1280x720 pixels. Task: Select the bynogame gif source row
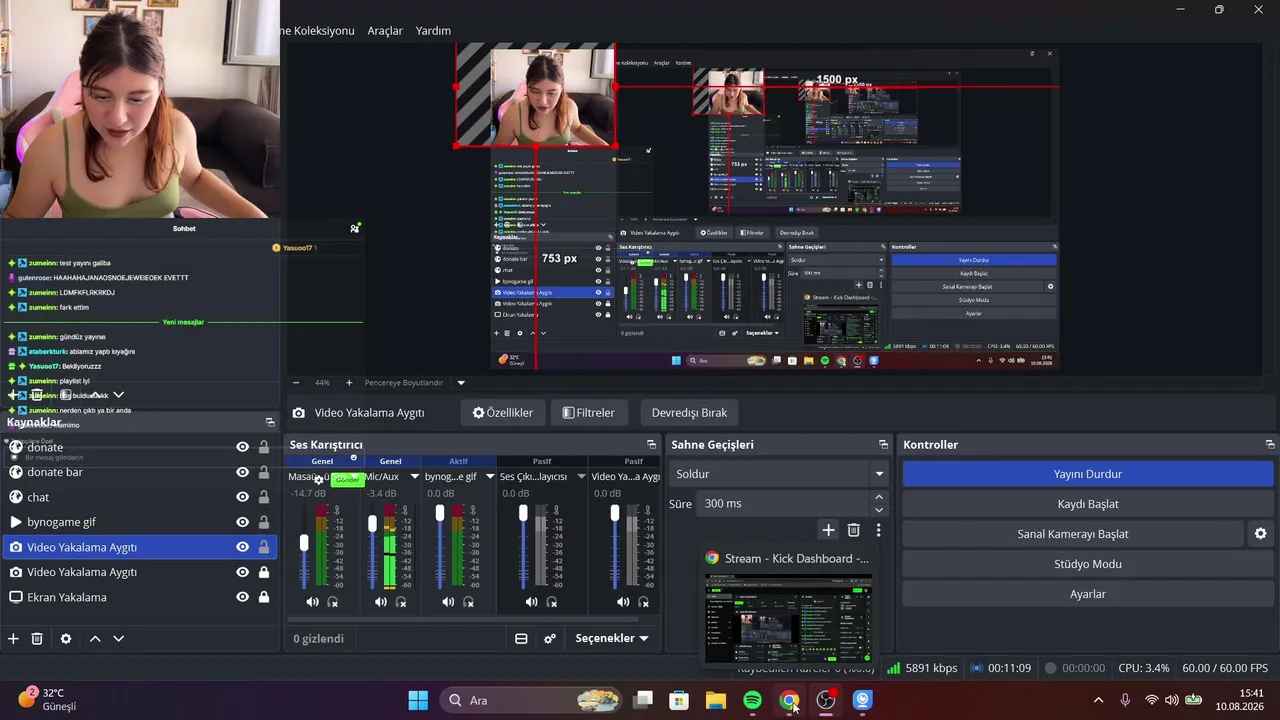coord(139,522)
